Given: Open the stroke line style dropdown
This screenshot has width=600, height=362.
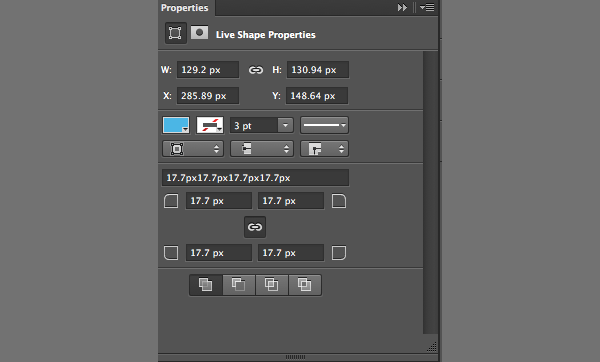Looking at the screenshot, I should tap(324, 125).
